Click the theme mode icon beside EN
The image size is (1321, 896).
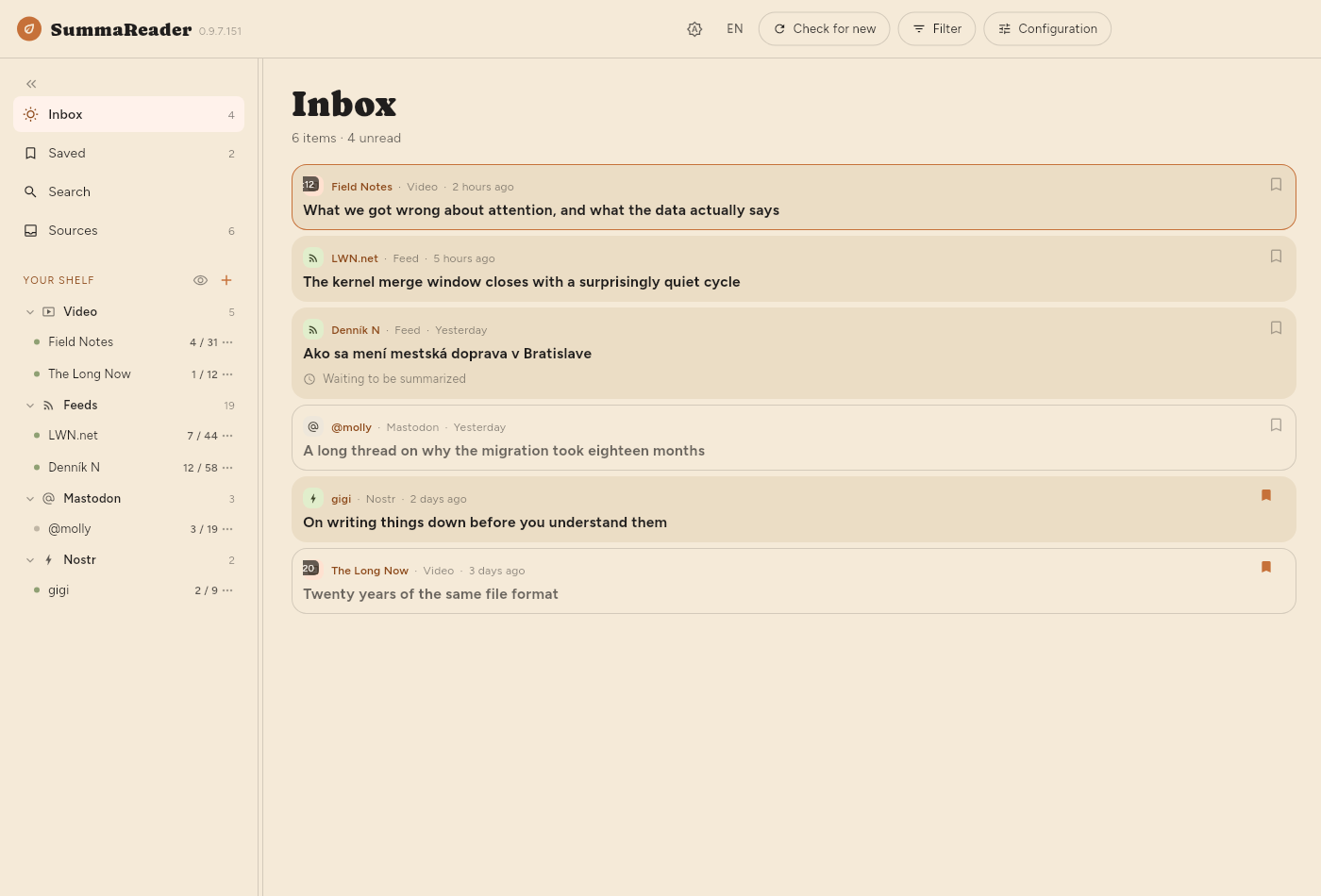pos(694,29)
